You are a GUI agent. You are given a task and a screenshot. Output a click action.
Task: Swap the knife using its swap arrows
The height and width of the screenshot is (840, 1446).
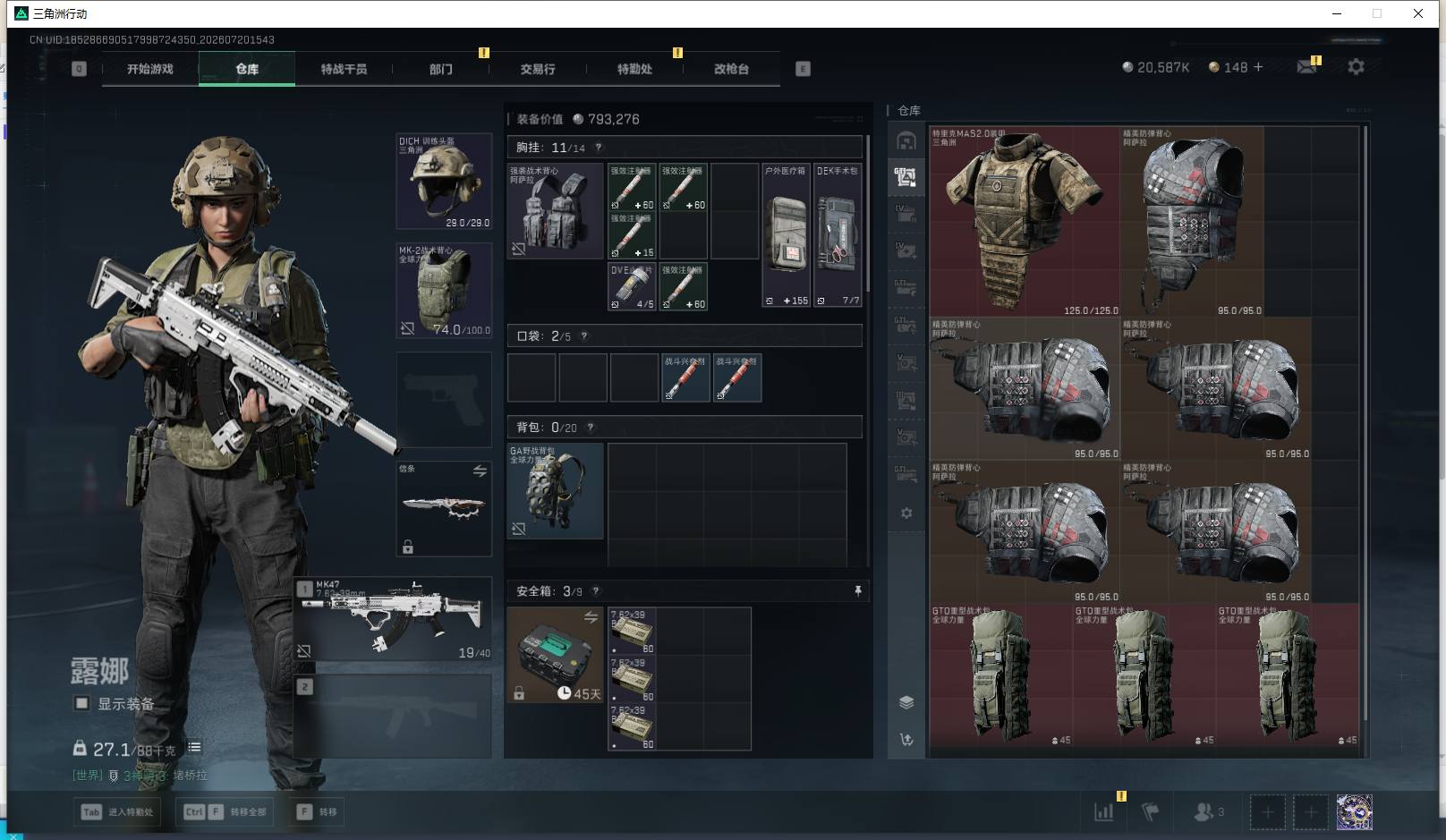480,471
